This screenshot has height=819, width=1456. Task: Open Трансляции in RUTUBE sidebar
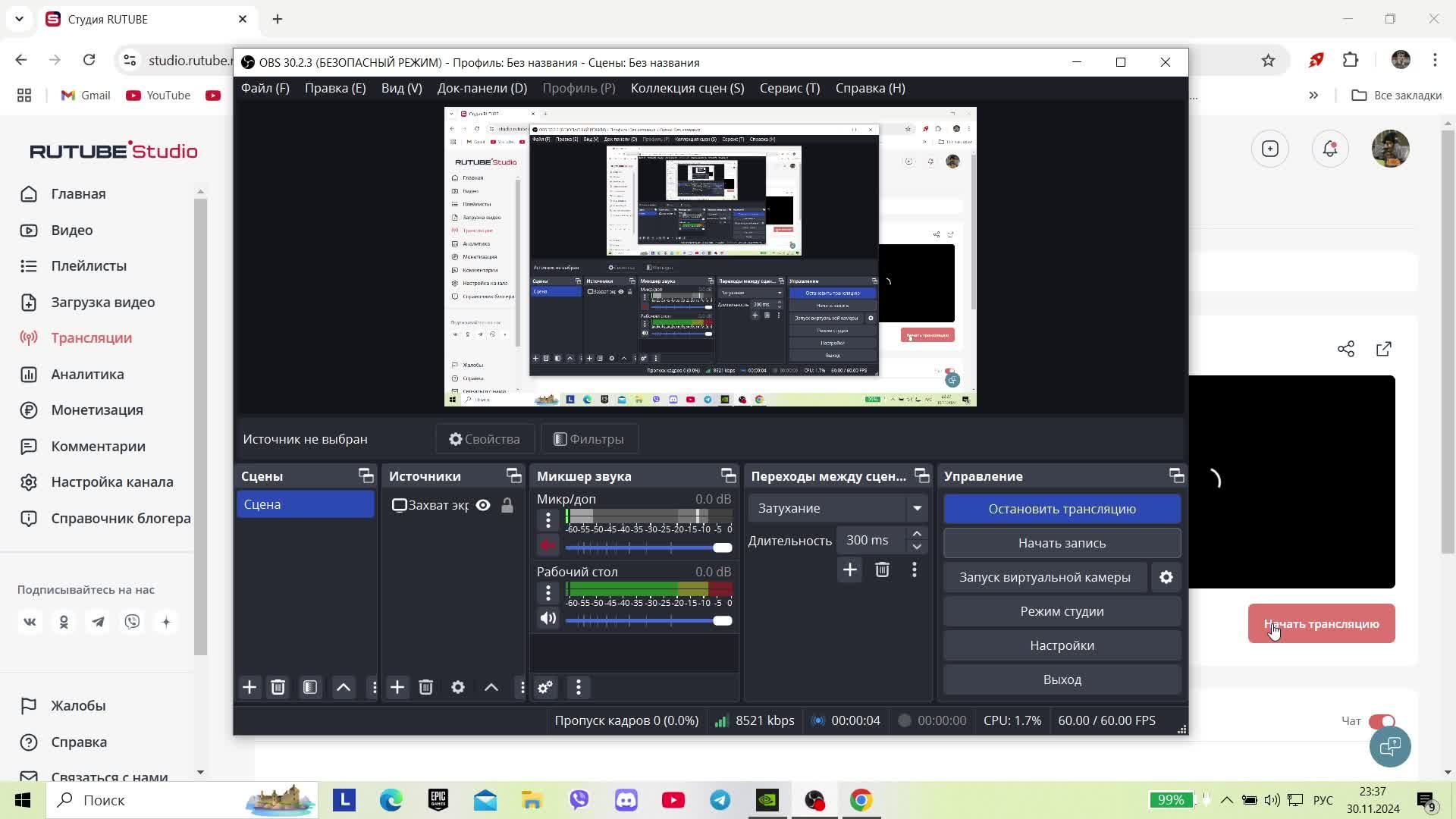coord(92,338)
